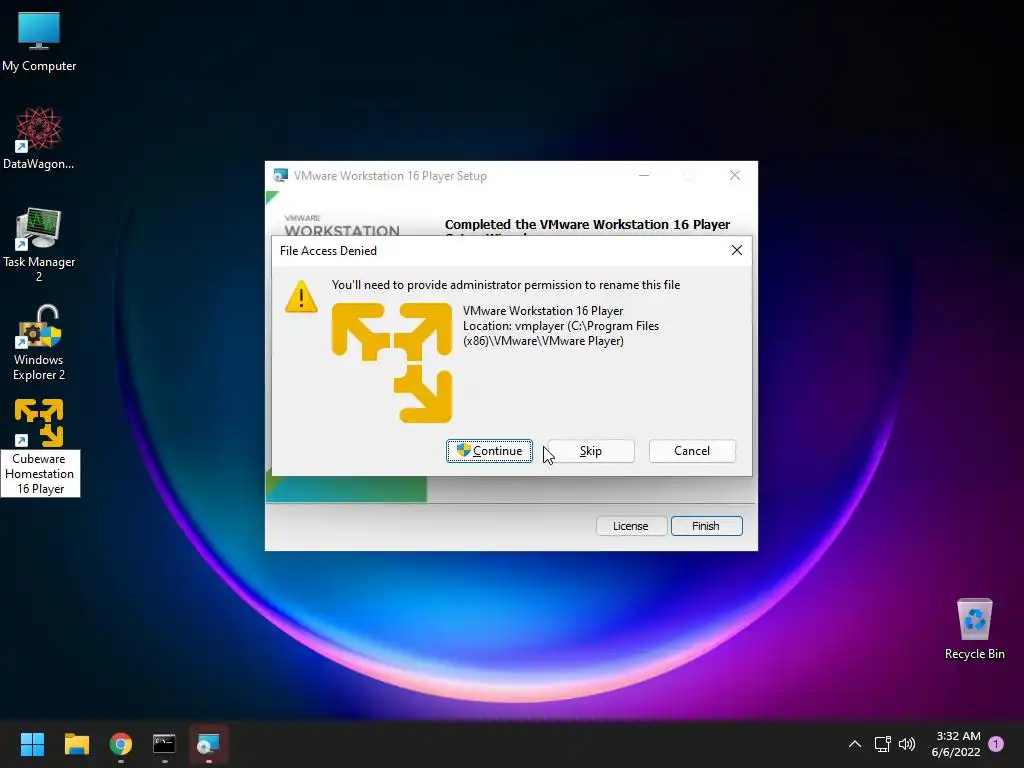Image resolution: width=1024 pixels, height=768 pixels.
Task: Open the volume tray icon
Action: [907, 744]
